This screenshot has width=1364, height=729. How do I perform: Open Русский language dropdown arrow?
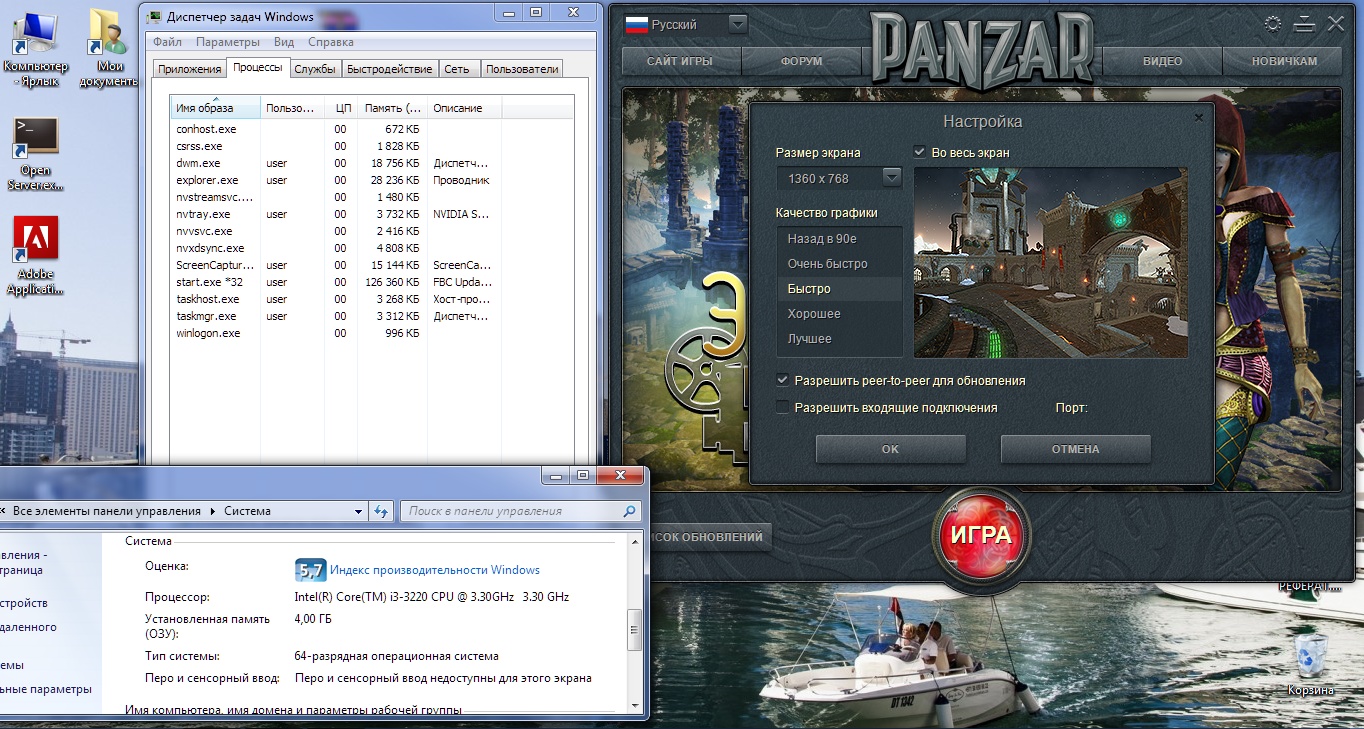coord(738,24)
